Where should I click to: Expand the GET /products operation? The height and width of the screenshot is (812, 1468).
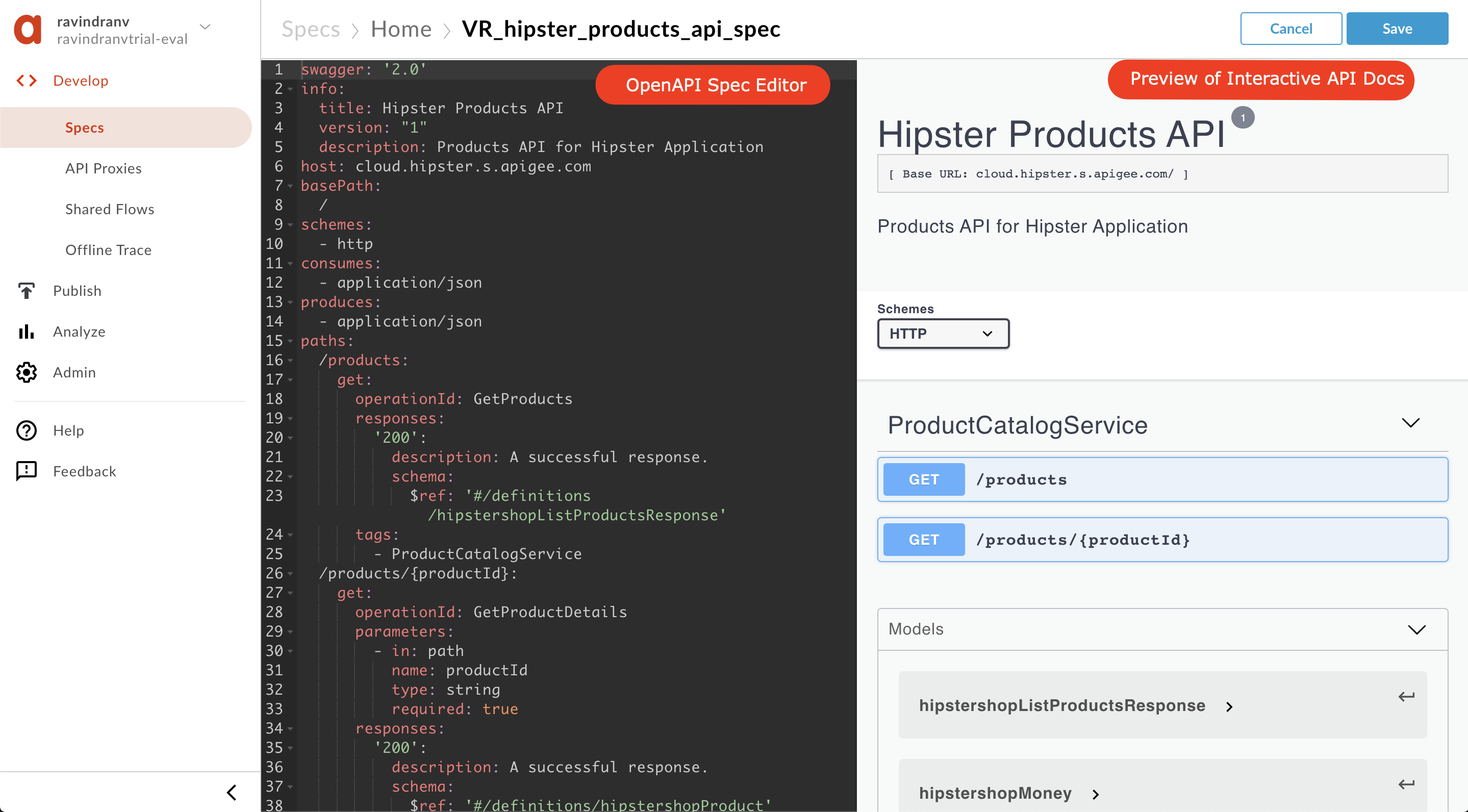click(x=1162, y=480)
